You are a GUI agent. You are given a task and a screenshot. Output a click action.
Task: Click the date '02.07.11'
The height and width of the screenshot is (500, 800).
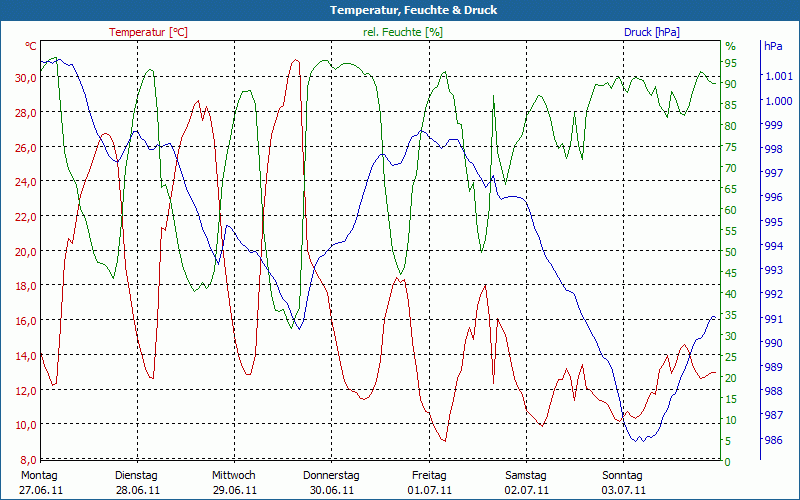point(527,490)
